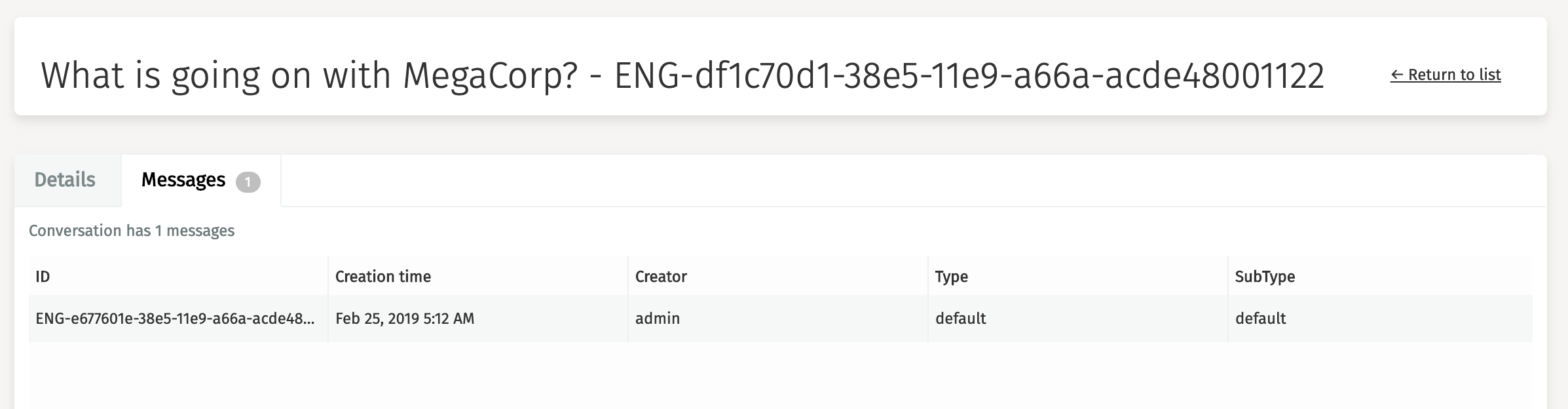
Task: Click the SubType column header
Action: point(1265,277)
